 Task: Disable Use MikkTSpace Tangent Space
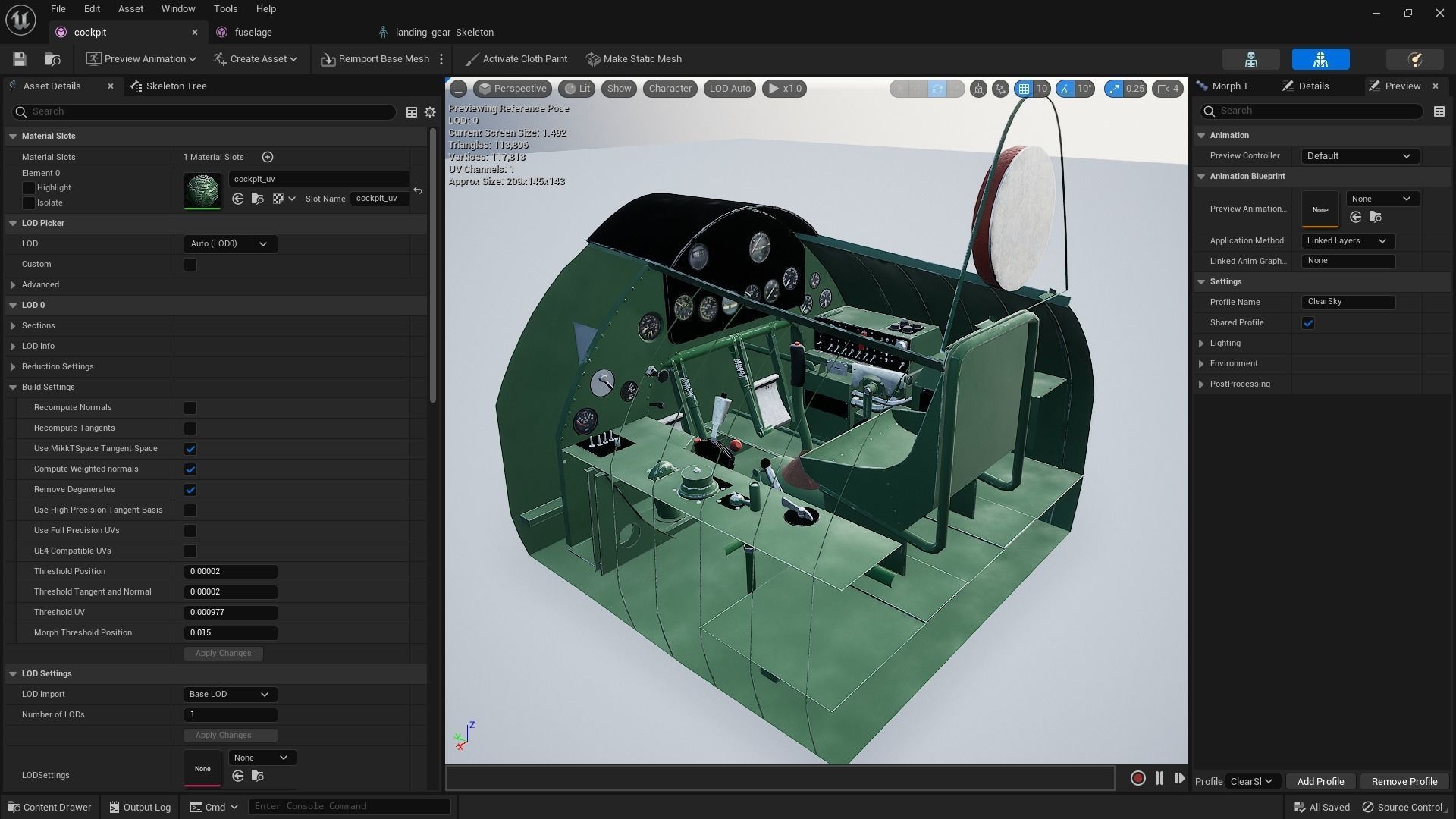coord(190,449)
